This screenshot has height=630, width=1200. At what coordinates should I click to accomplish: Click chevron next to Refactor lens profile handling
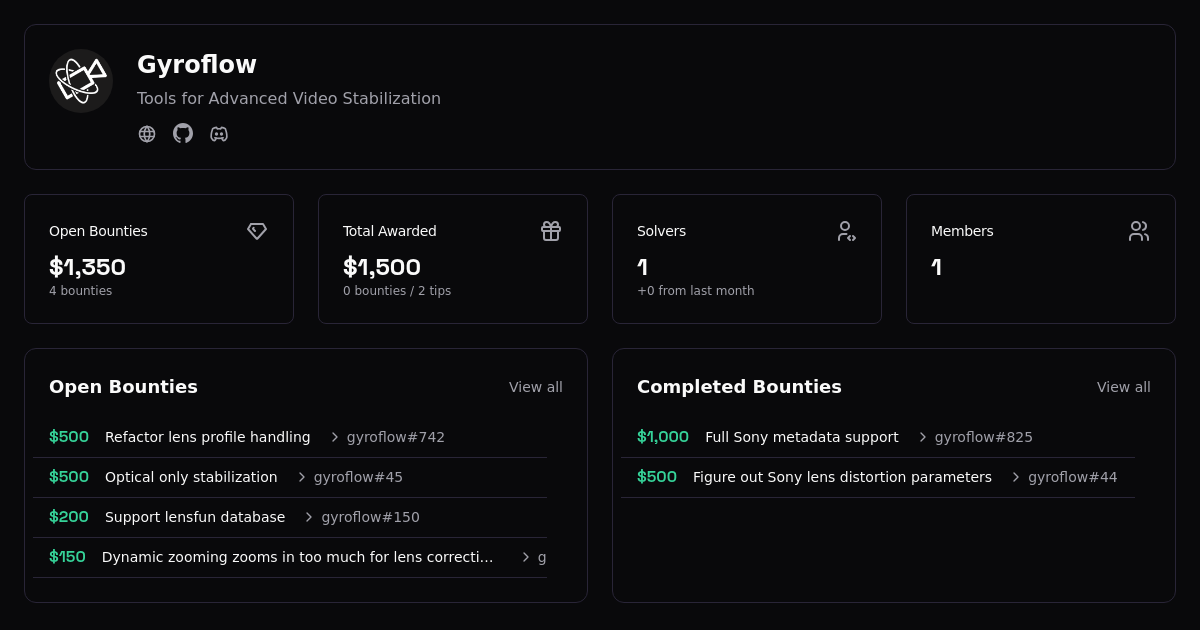335,437
